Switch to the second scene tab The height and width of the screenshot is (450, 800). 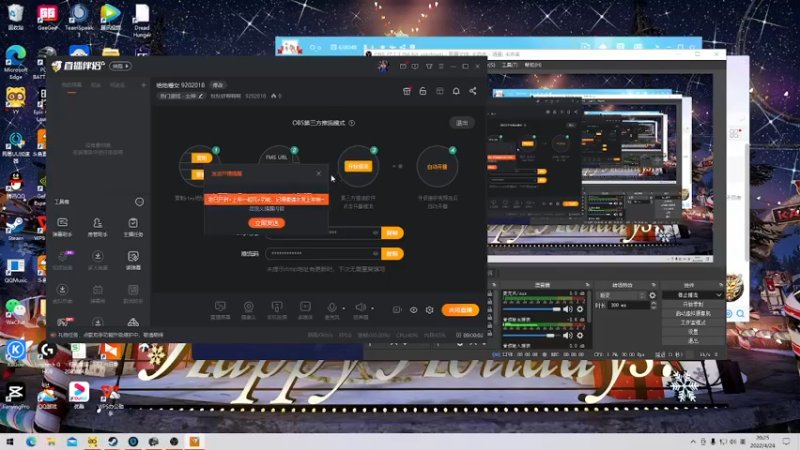[95, 85]
